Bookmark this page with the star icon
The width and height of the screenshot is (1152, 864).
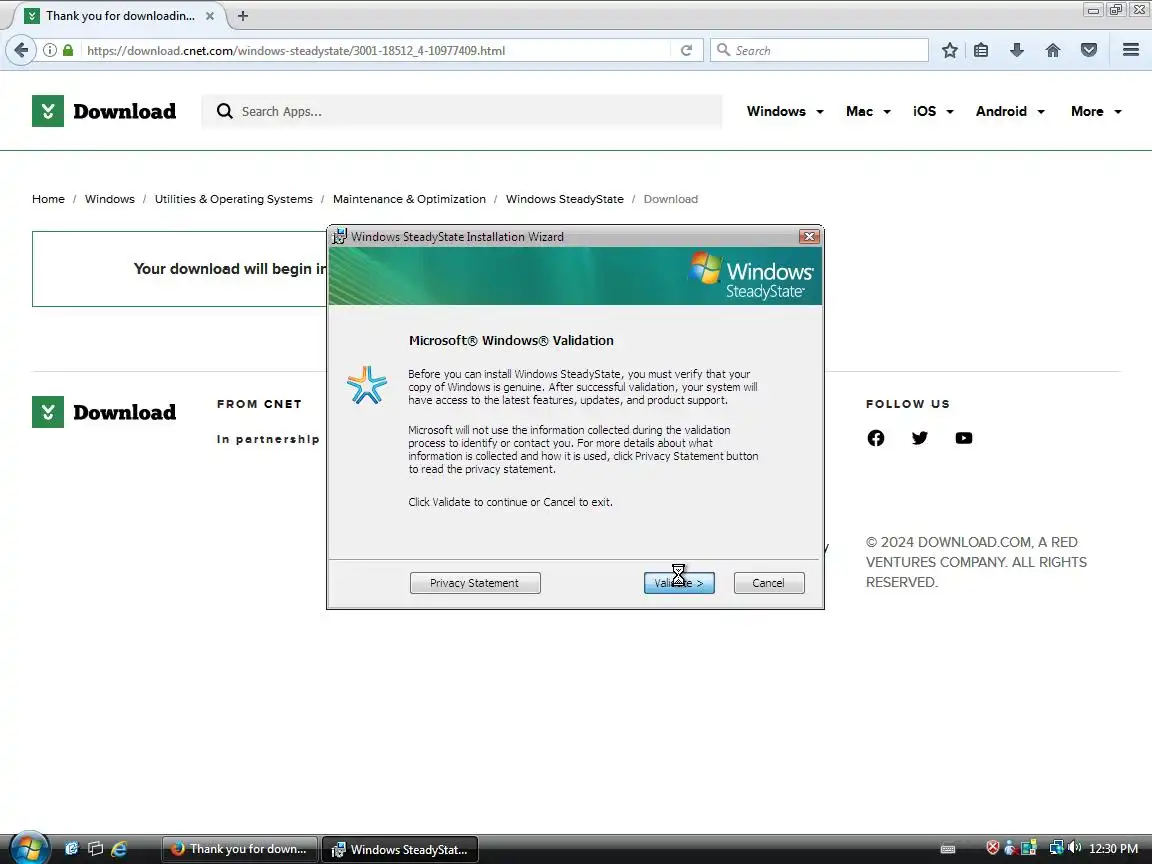(x=949, y=50)
